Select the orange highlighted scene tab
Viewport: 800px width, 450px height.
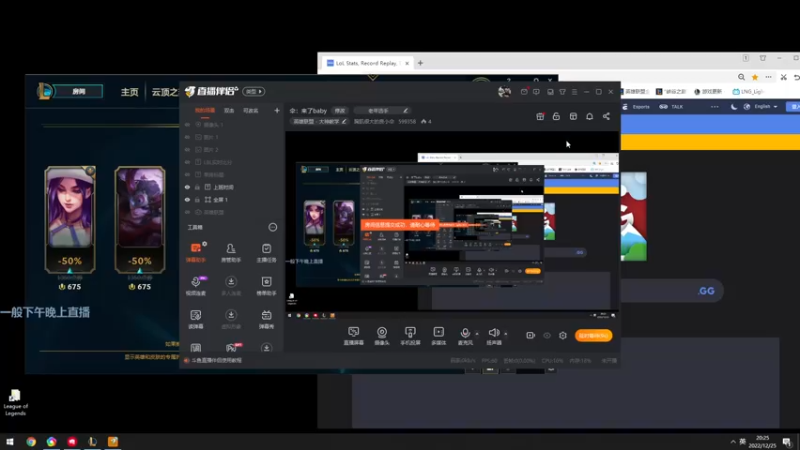[205, 110]
